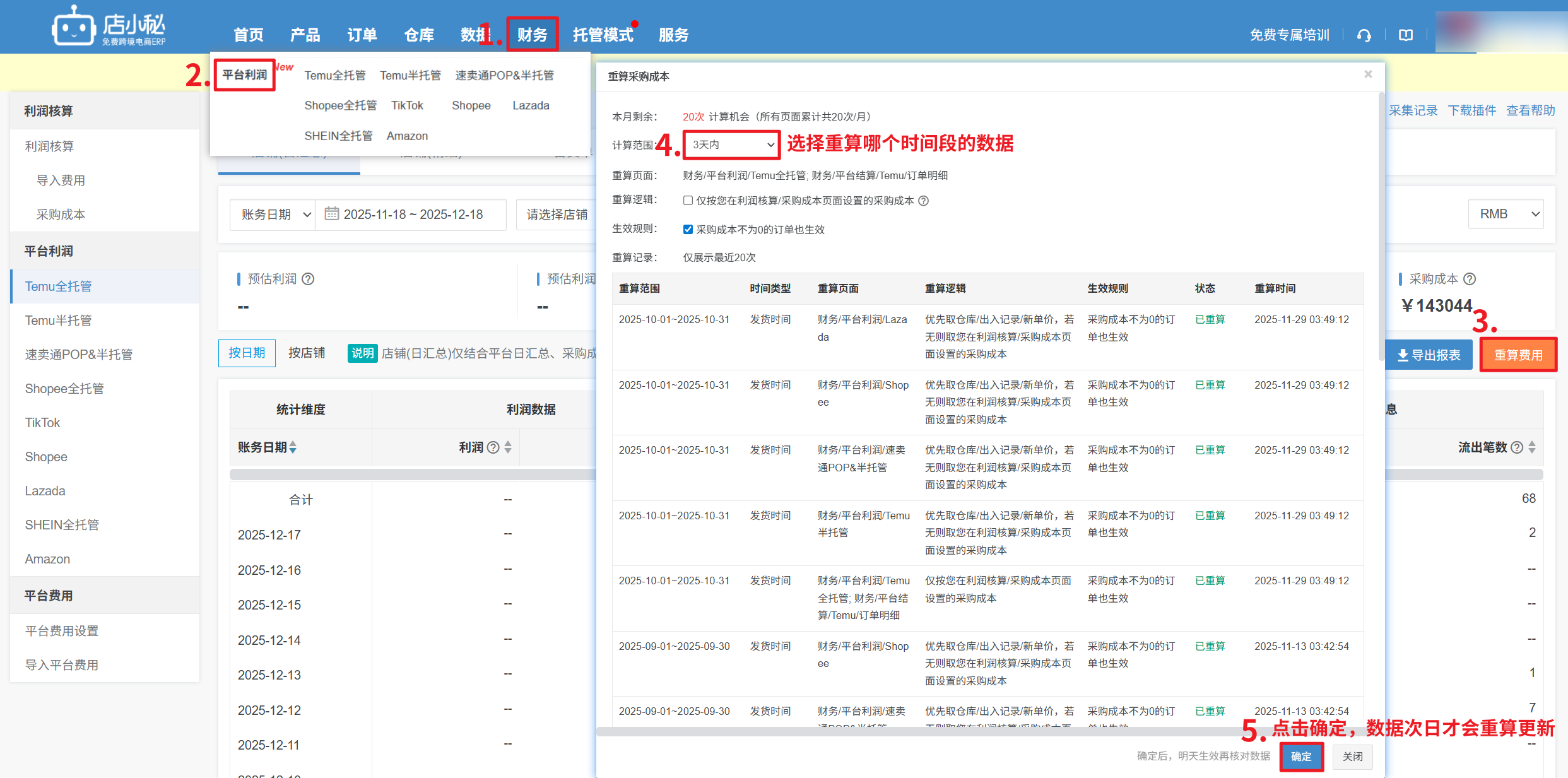1568x778 pixels.
Task: Check 仅按您在利润核算/采购成本页面设置 checkbox
Action: point(688,201)
